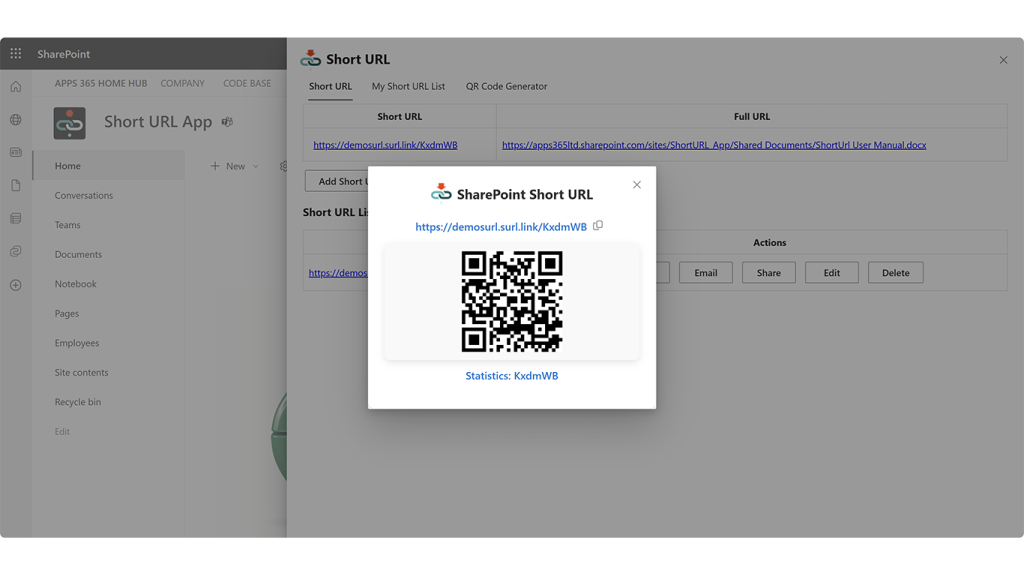Close the SharePoint Short URL dialog
Screen dimensions: 1024x576
pos(637,185)
